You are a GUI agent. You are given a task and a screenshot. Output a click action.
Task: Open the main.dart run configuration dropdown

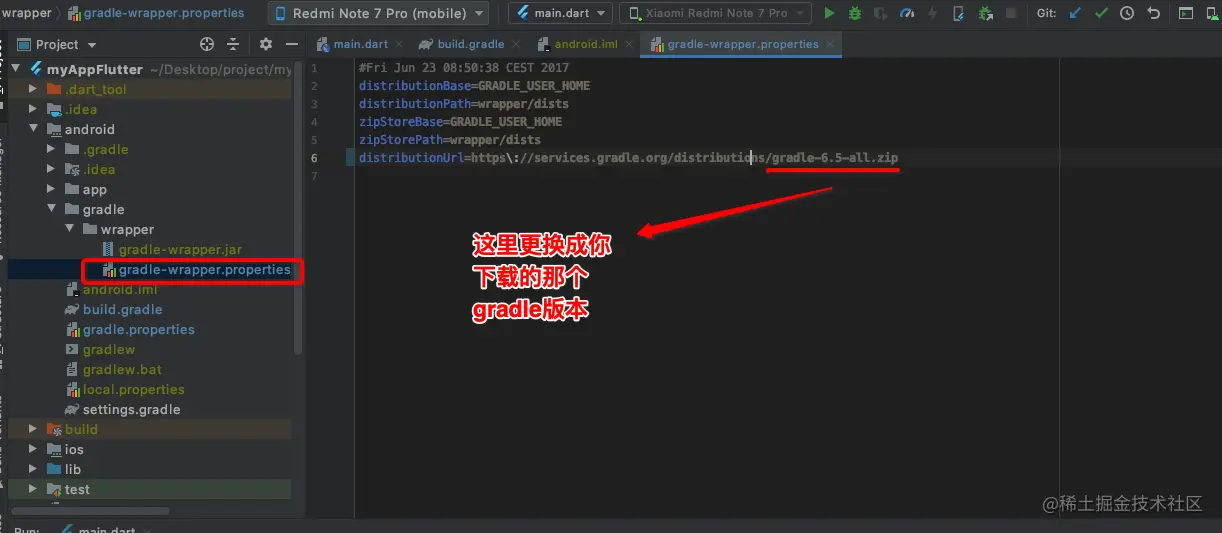(560, 13)
